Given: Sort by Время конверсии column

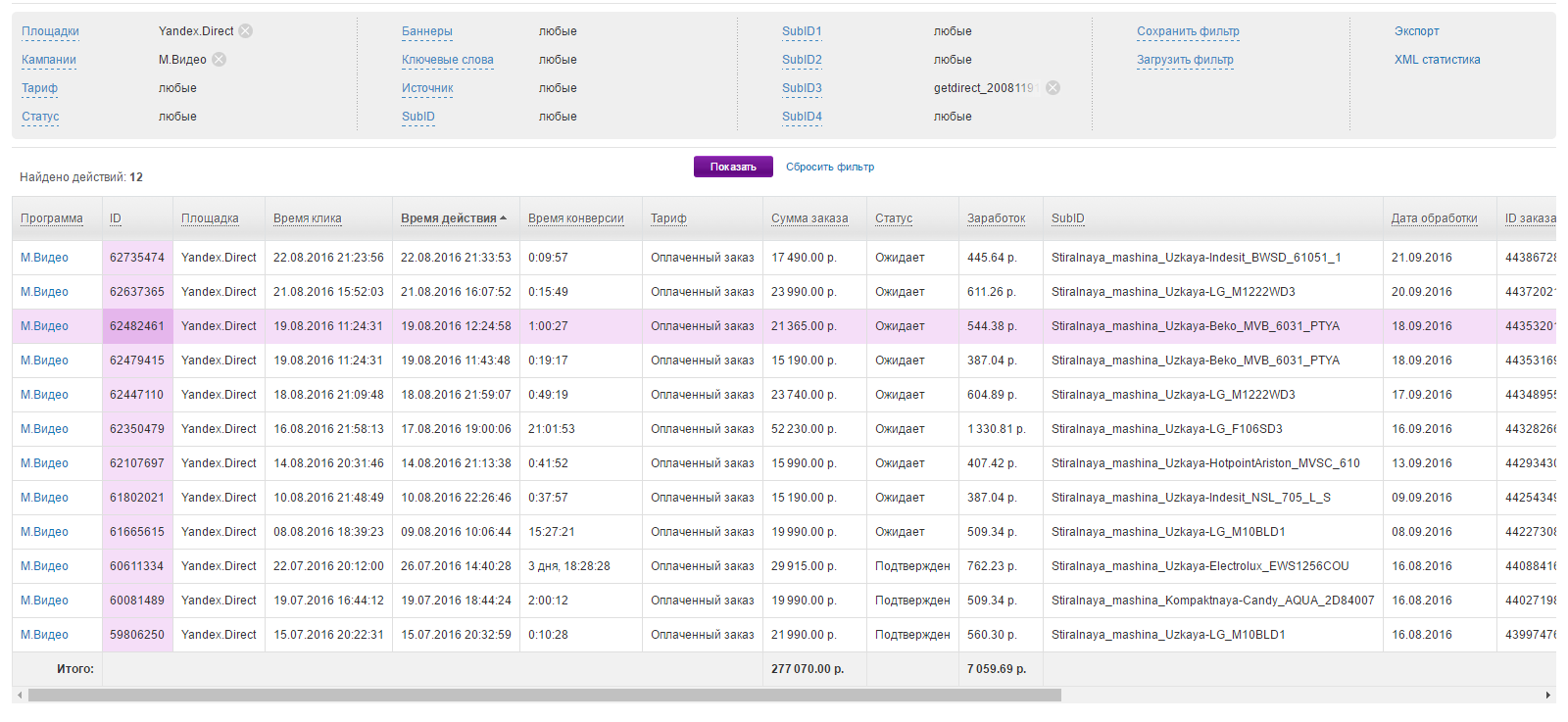Looking at the screenshot, I should 576,218.
